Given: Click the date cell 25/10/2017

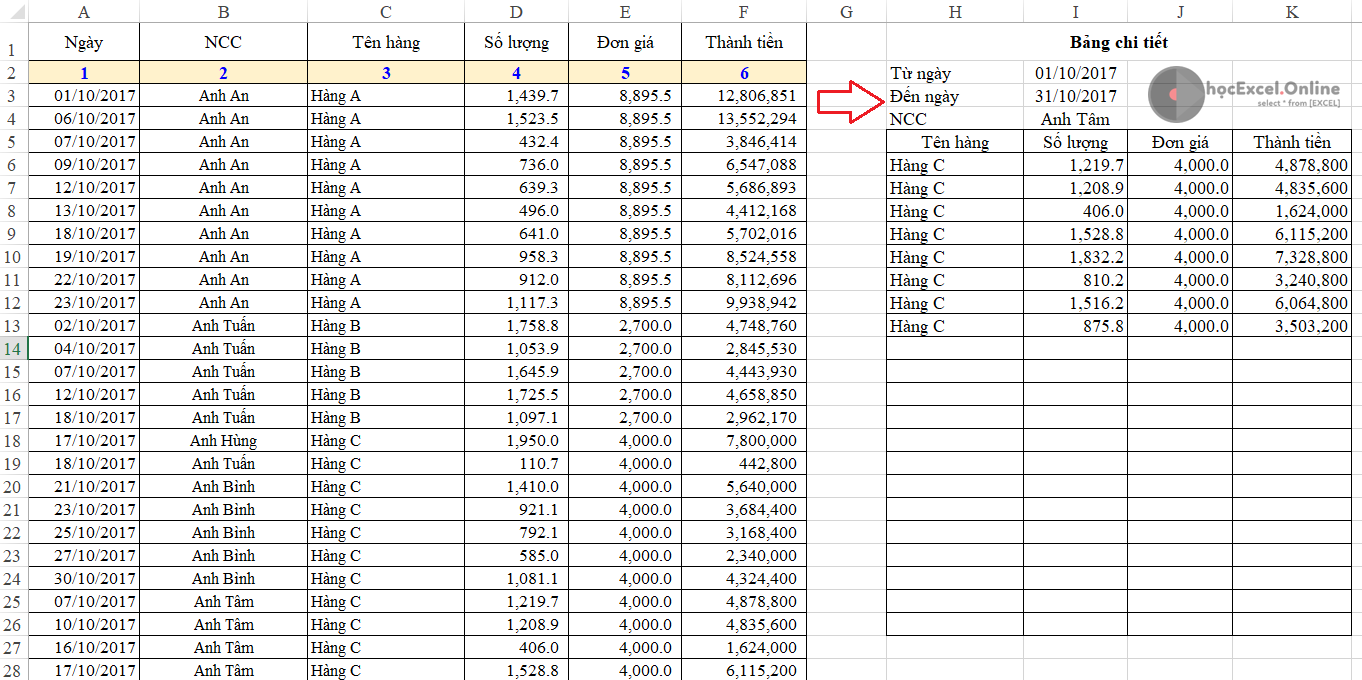Looking at the screenshot, I should [84, 533].
